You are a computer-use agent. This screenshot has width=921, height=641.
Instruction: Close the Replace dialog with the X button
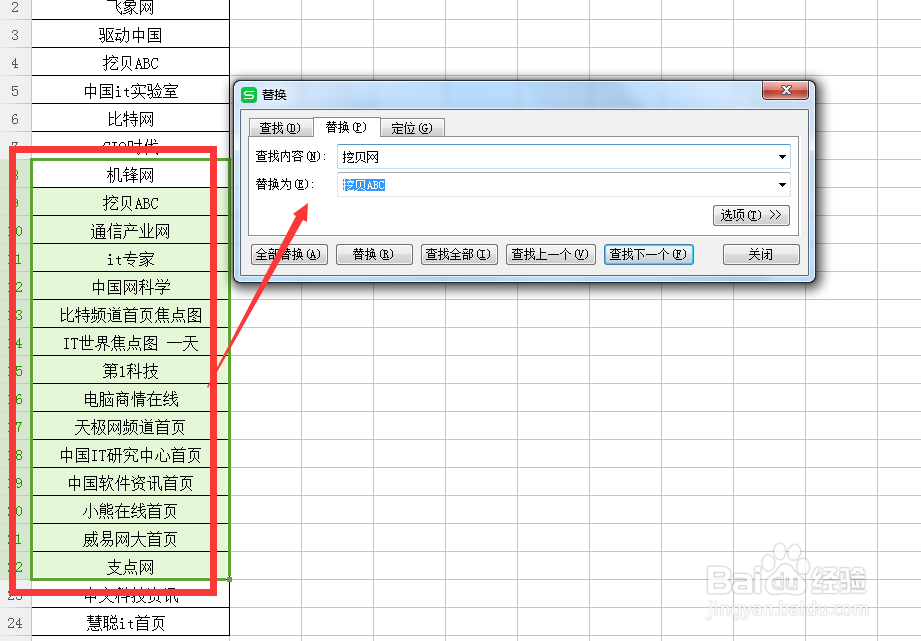[785, 90]
